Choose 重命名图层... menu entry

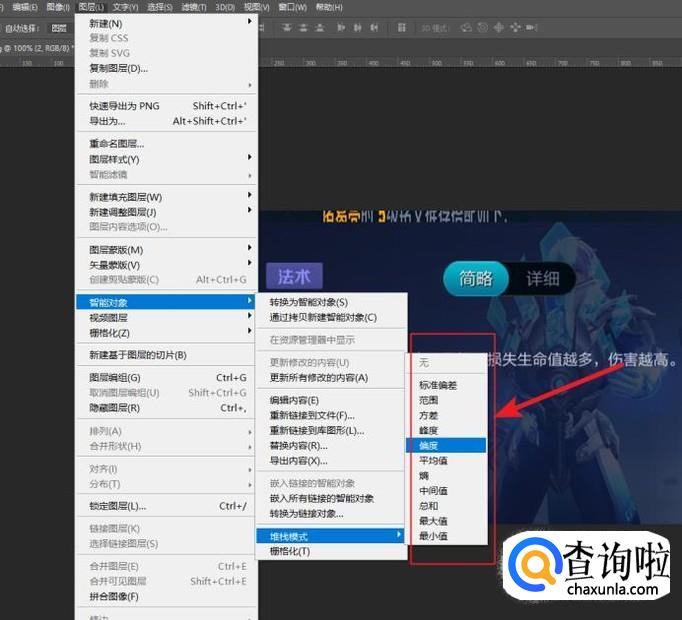tap(166, 144)
